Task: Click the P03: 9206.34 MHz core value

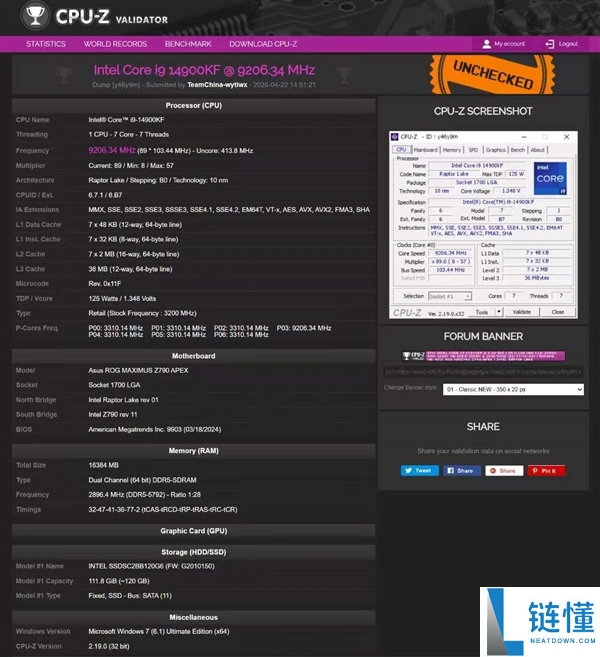Action: click(304, 328)
